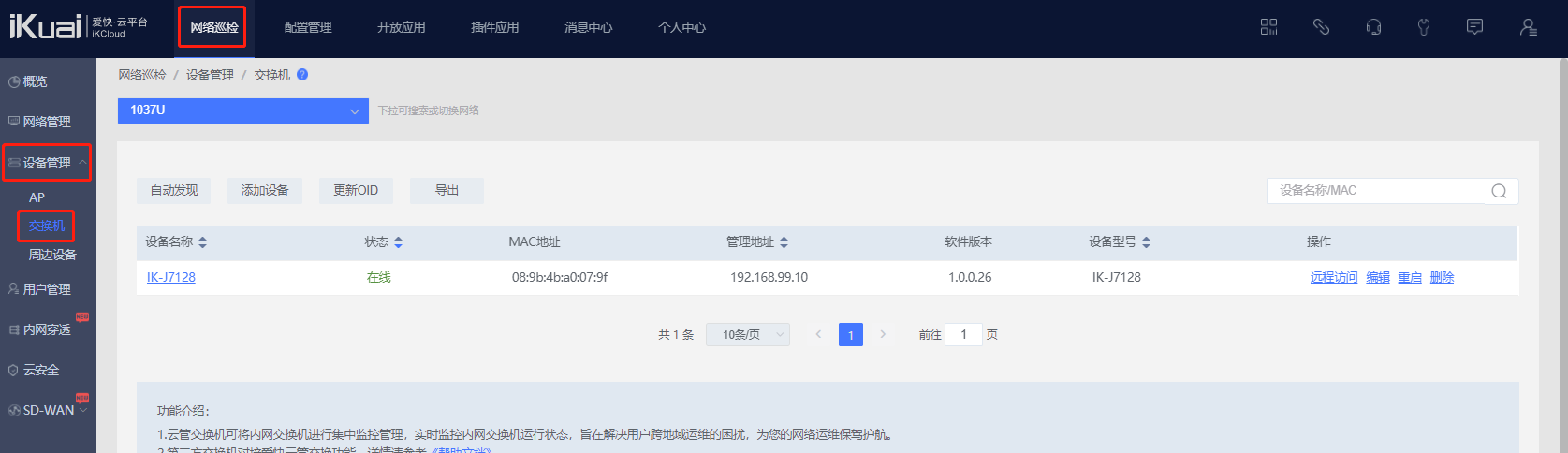Open customer support headset icon
The image size is (1568, 453).
point(1373,27)
